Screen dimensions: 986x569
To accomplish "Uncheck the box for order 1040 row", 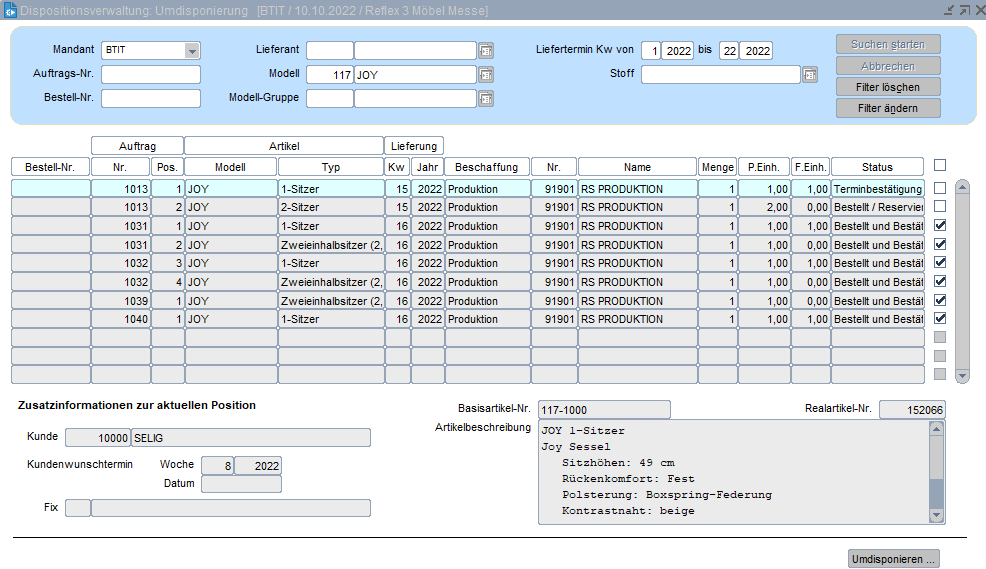I will tap(939, 319).
